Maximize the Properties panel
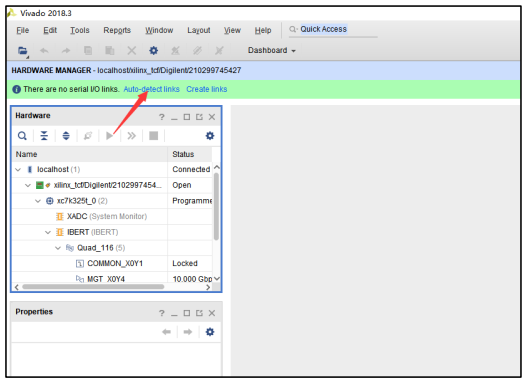 coord(187,313)
